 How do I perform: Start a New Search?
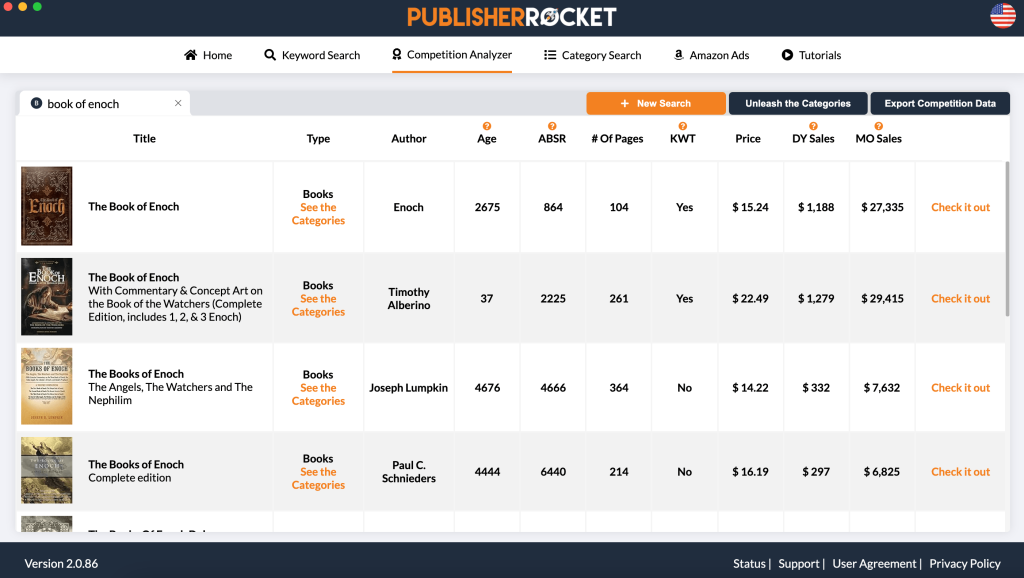[656, 103]
